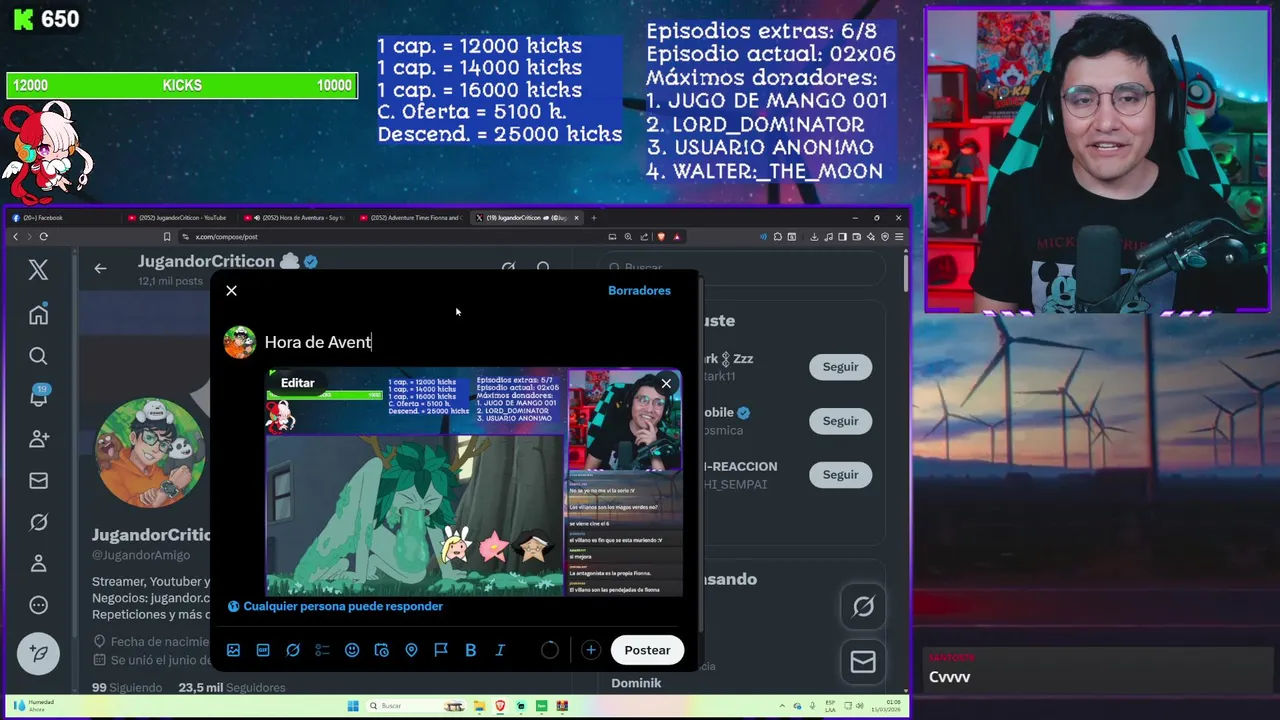Open a new browser tab

click(594, 217)
